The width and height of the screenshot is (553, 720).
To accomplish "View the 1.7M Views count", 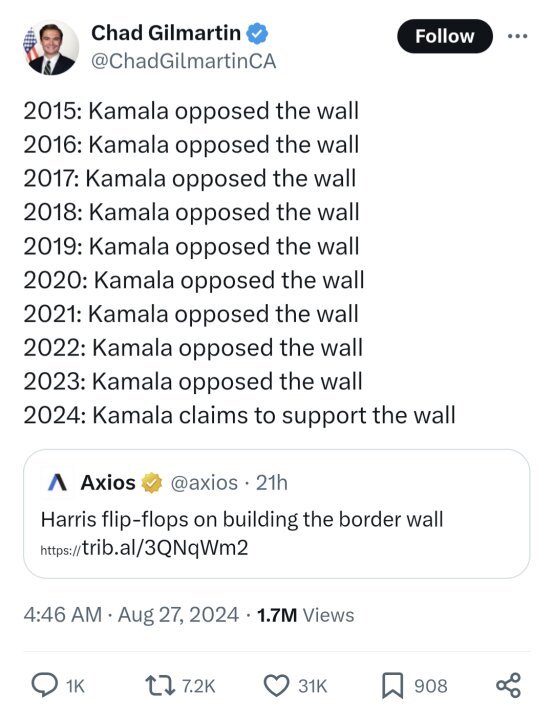I will tap(305, 615).
